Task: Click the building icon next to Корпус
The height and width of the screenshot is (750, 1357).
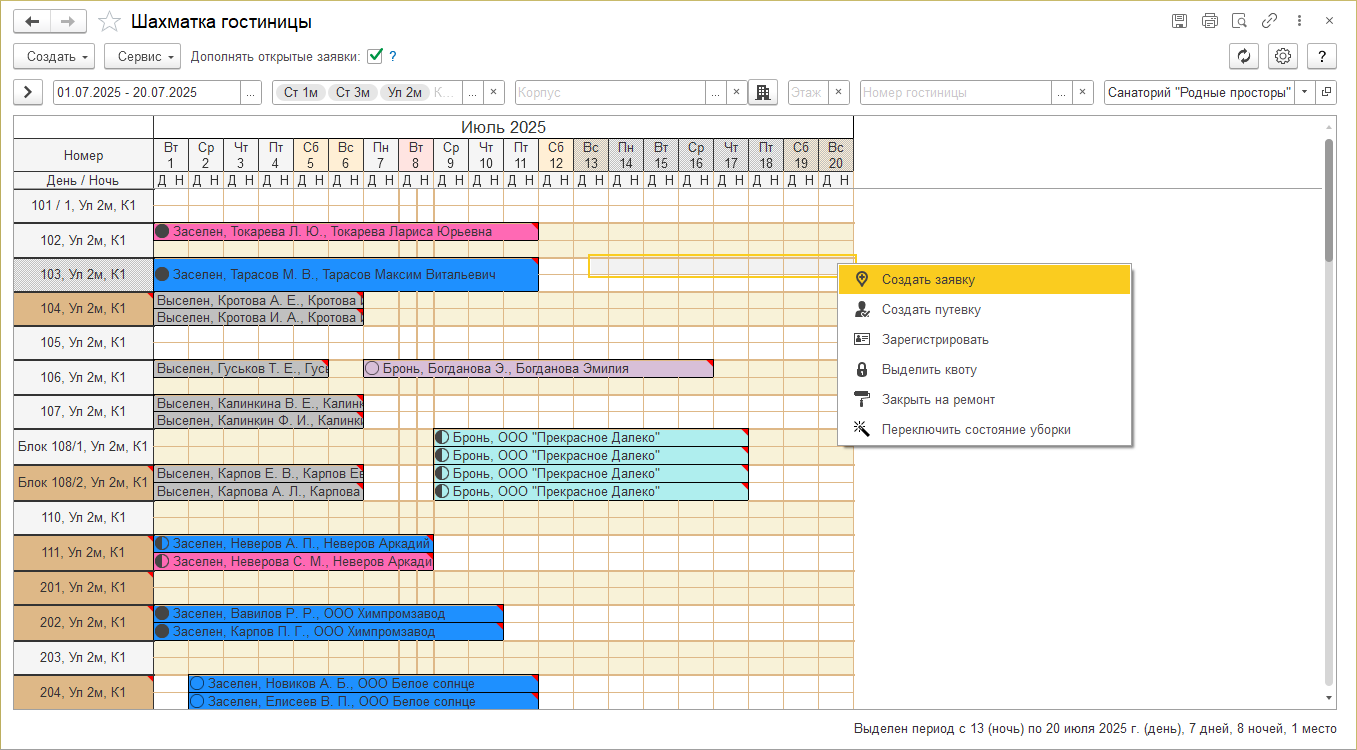Action: (x=763, y=92)
